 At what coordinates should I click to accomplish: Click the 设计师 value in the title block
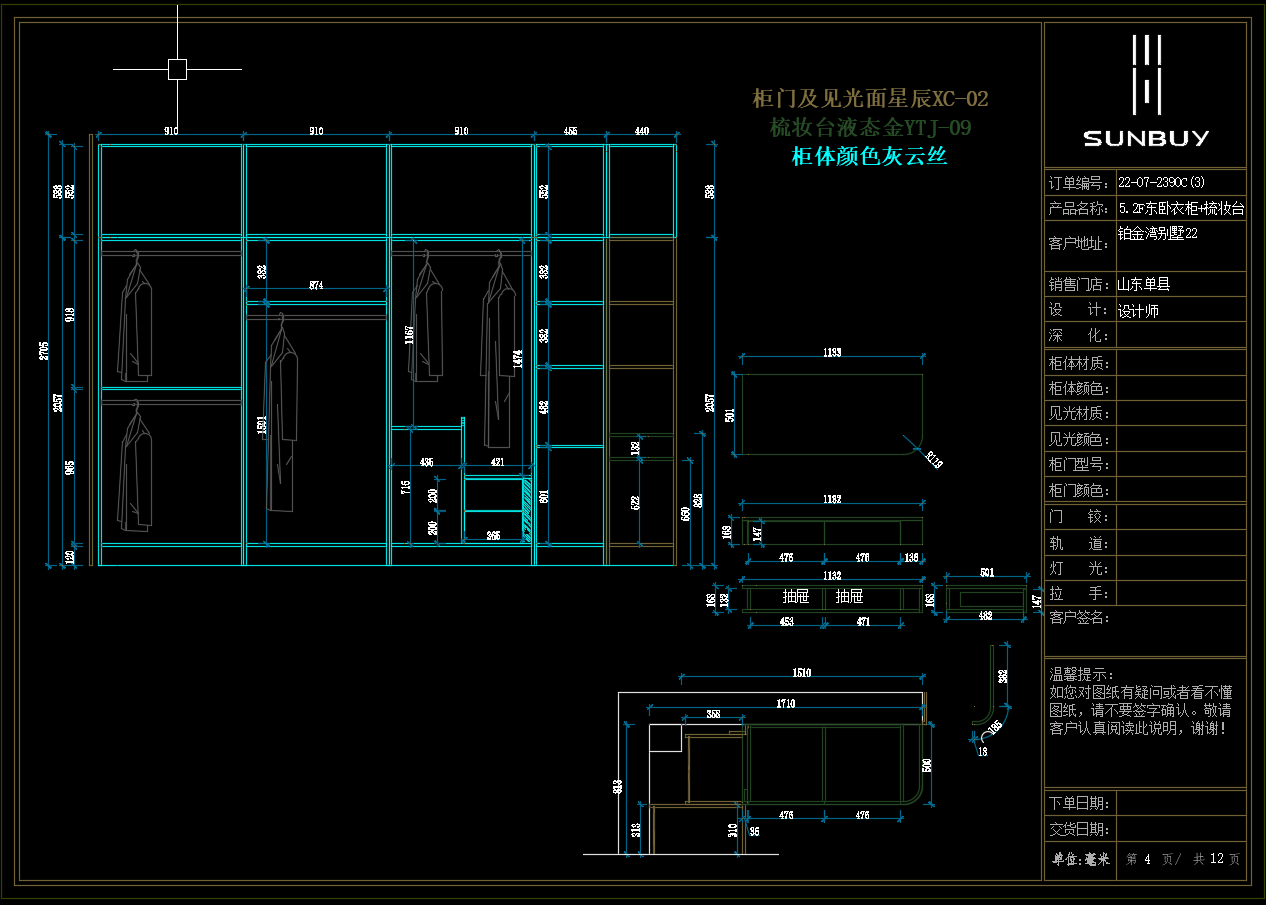click(x=1138, y=311)
